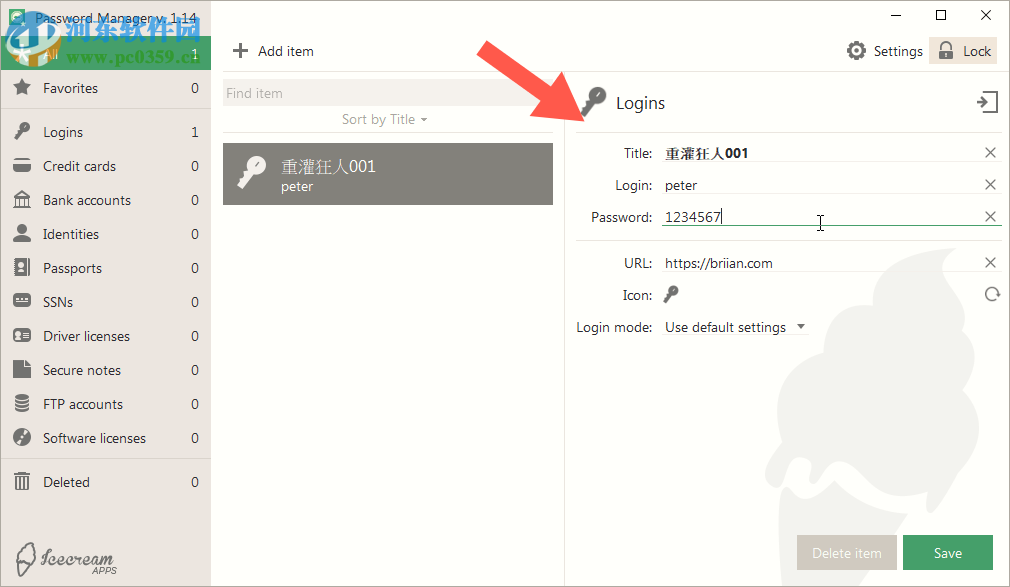
Task: Refresh the login entry icon
Action: [x=991, y=294]
